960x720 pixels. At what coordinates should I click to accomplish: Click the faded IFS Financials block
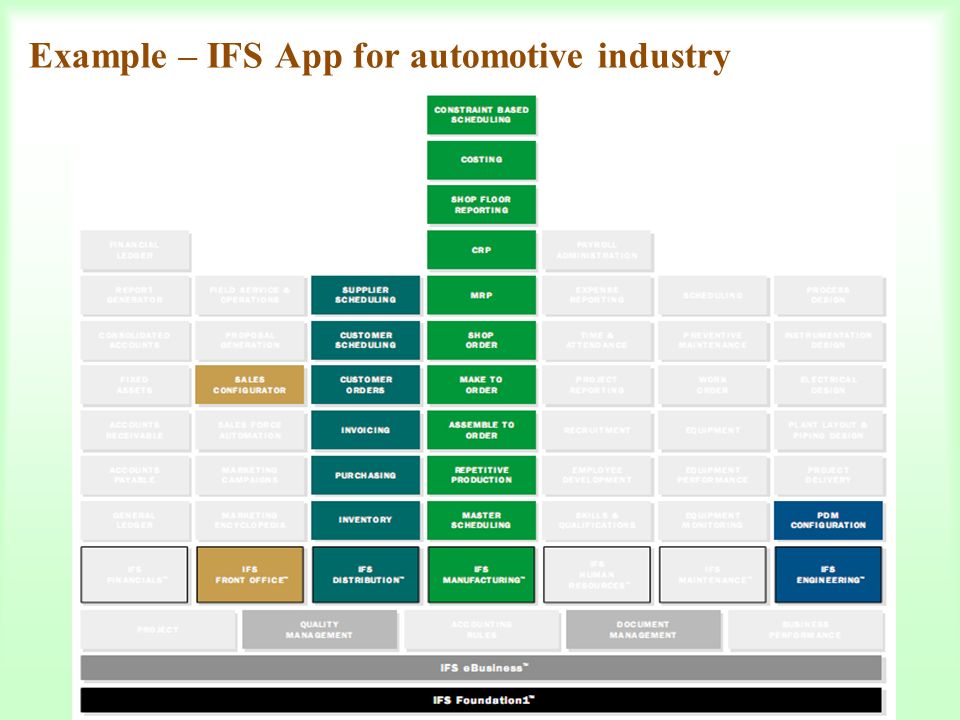(x=135, y=575)
